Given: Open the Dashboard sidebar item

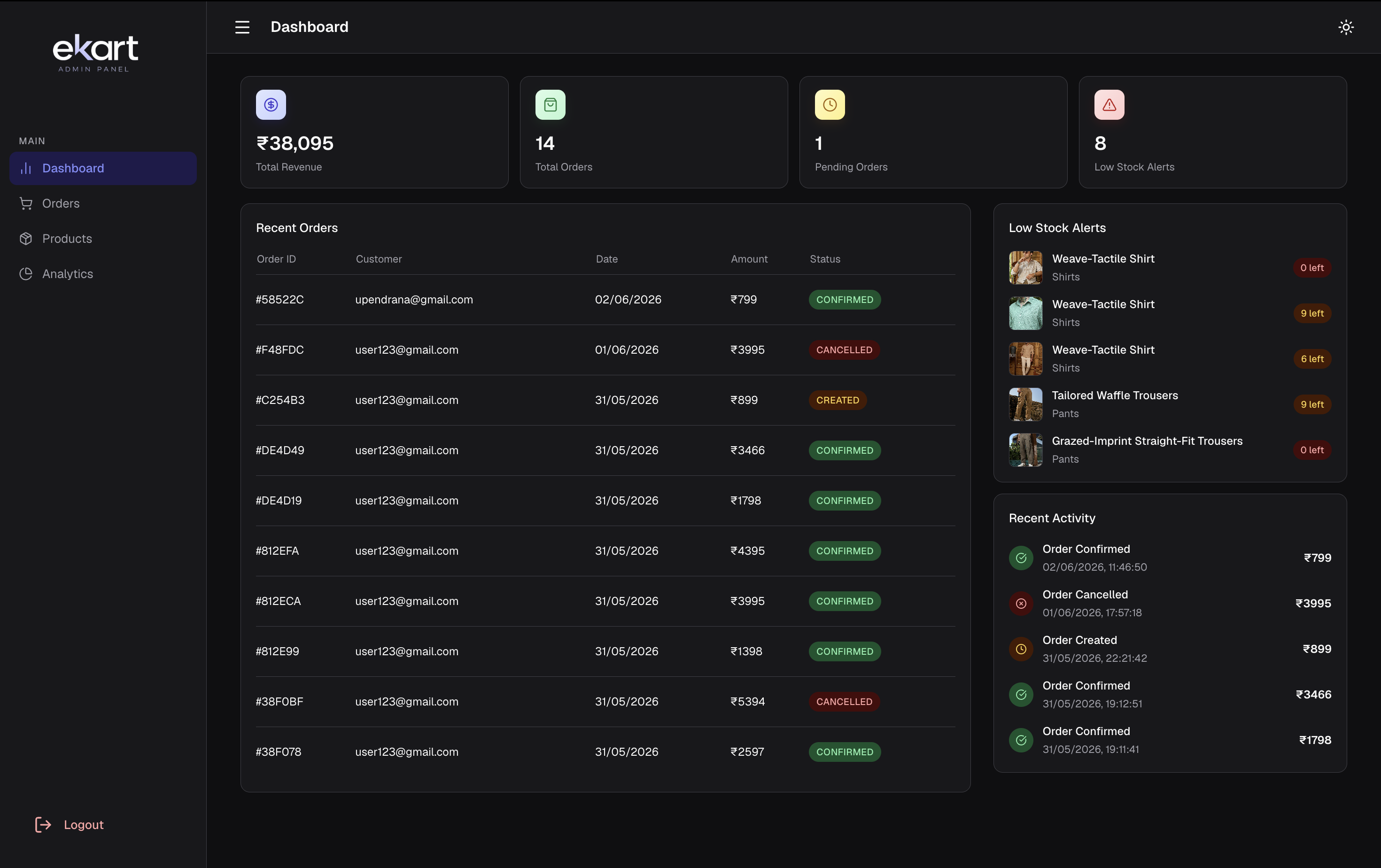Looking at the screenshot, I should point(103,168).
